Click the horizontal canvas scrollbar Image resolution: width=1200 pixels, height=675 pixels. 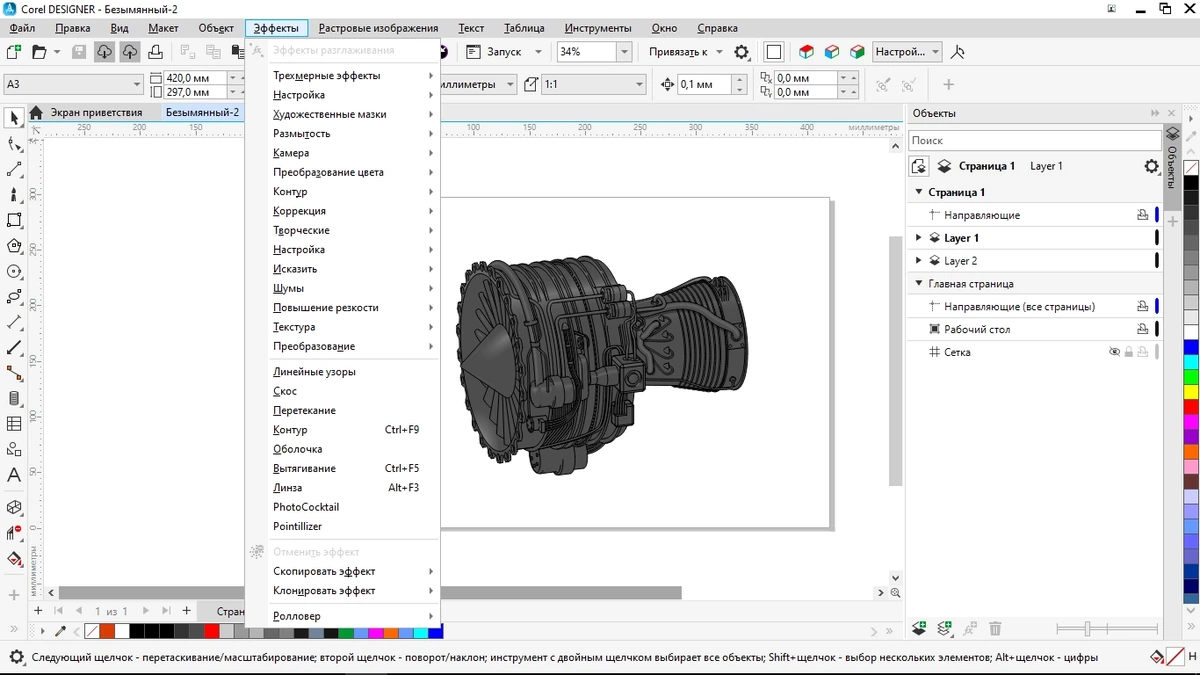coord(370,593)
